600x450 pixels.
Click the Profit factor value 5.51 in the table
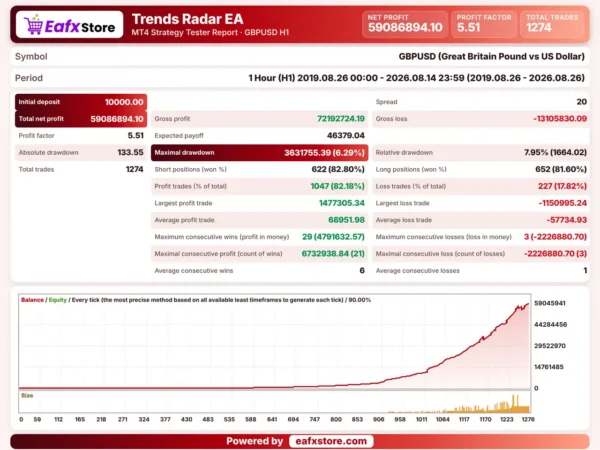(x=135, y=135)
